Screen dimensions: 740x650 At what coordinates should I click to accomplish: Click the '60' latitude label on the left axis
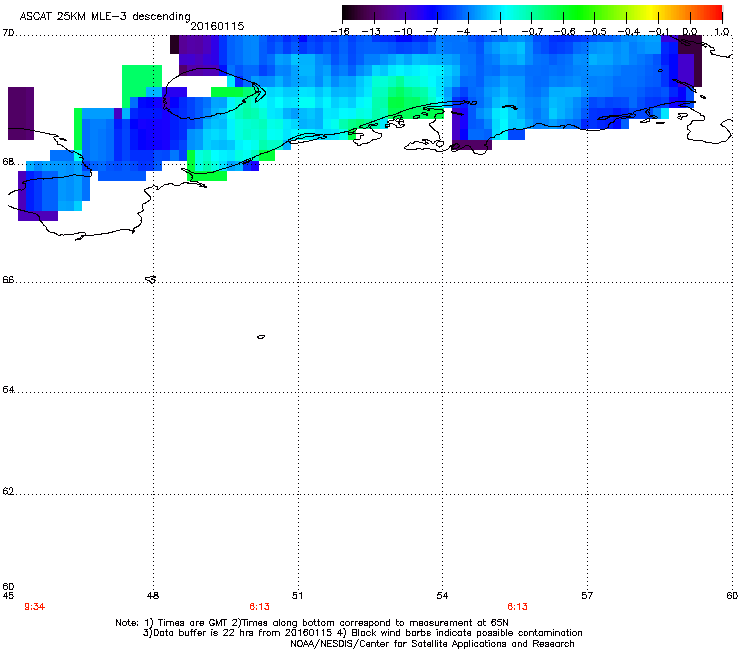8,587
